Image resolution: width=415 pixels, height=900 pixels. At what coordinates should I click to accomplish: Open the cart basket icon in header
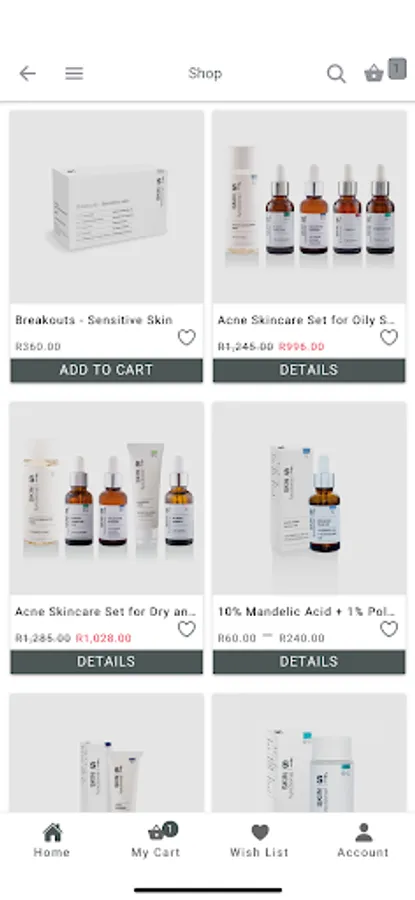tap(374, 73)
